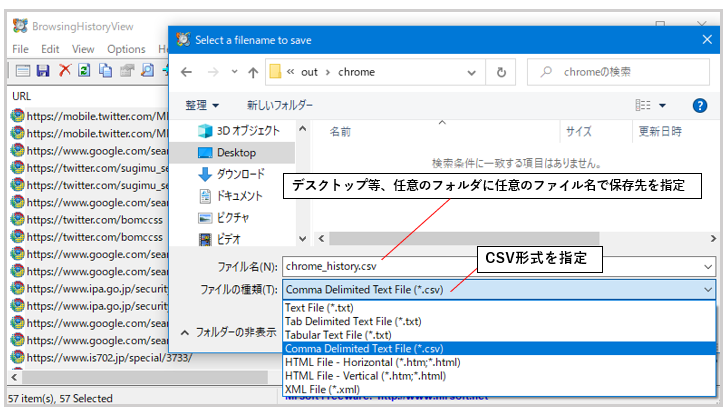Image resolution: width=725 pixels, height=413 pixels.
Task: Click the file list horizontal scrollbar
Action: (516, 239)
